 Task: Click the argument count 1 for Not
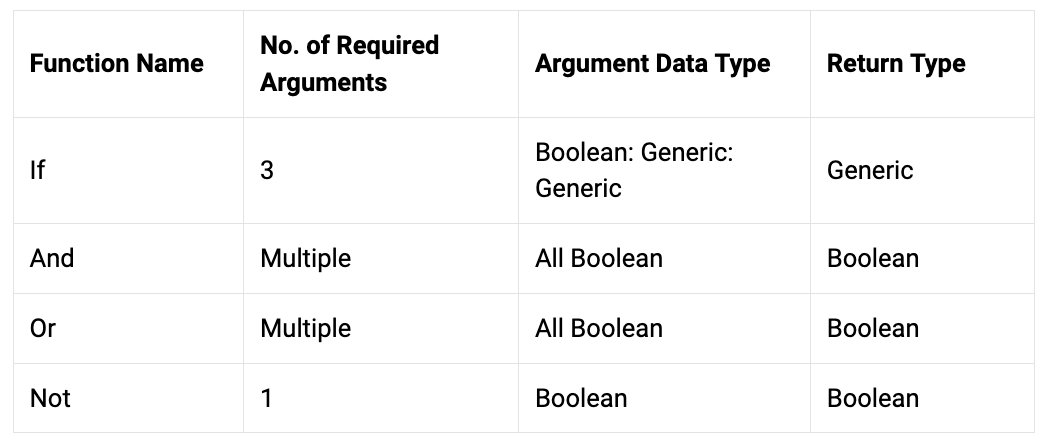point(266,399)
